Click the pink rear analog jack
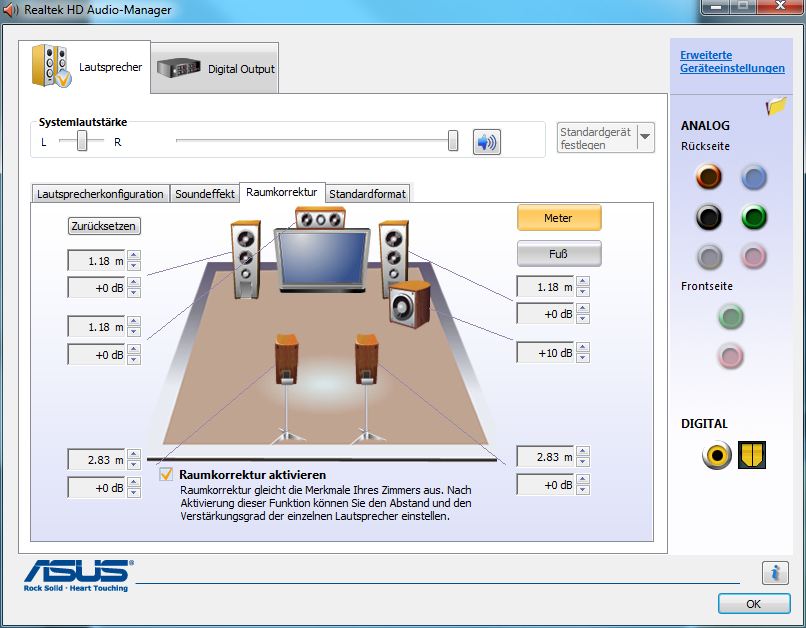This screenshot has width=806, height=628. pyautogui.click(x=754, y=256)
